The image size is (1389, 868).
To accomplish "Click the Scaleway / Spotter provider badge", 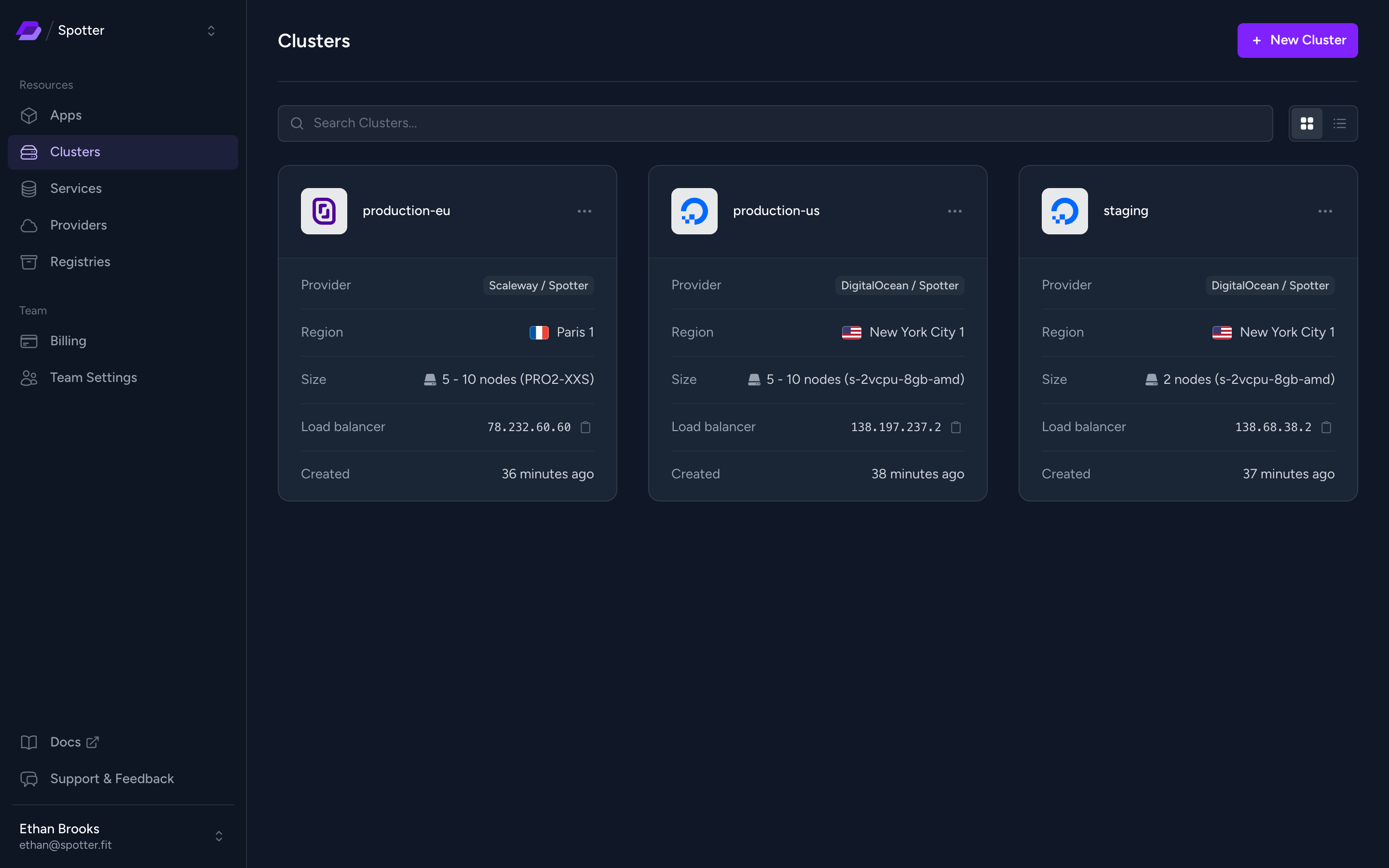I will click(538, 285).
